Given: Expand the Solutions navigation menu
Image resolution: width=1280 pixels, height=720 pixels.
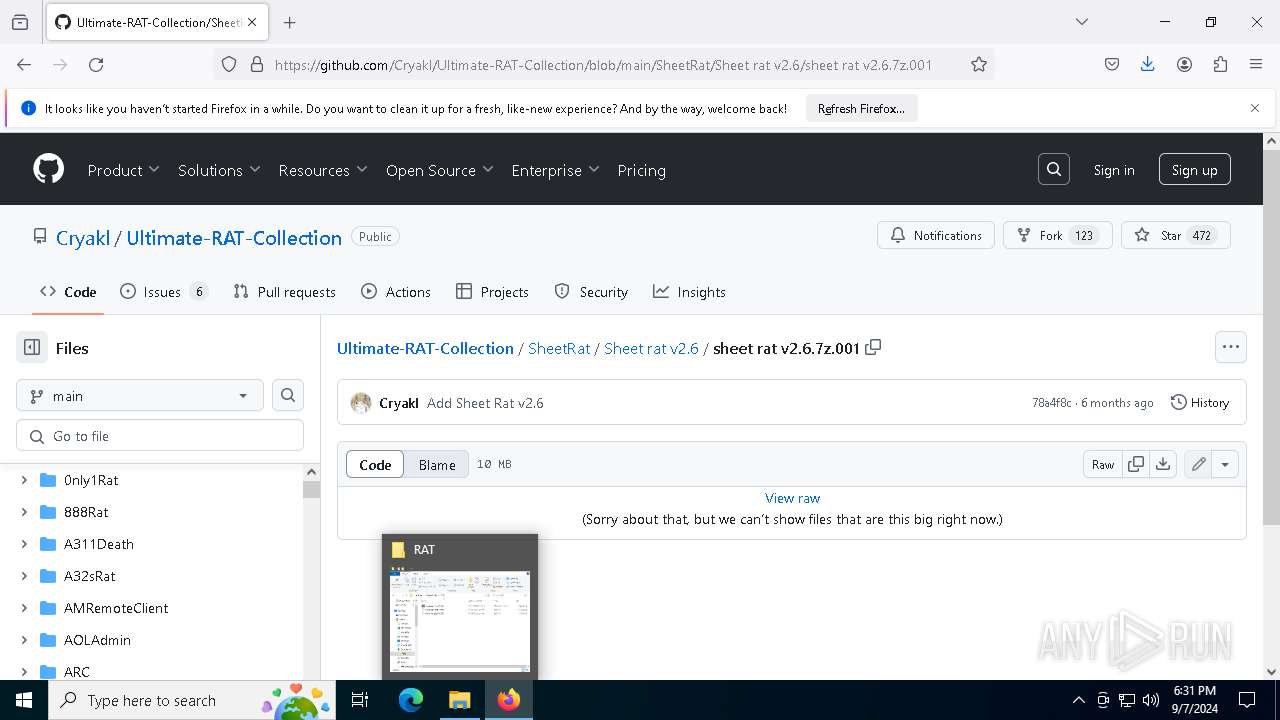Looking at the screenshot, I should tap(219, 170).
